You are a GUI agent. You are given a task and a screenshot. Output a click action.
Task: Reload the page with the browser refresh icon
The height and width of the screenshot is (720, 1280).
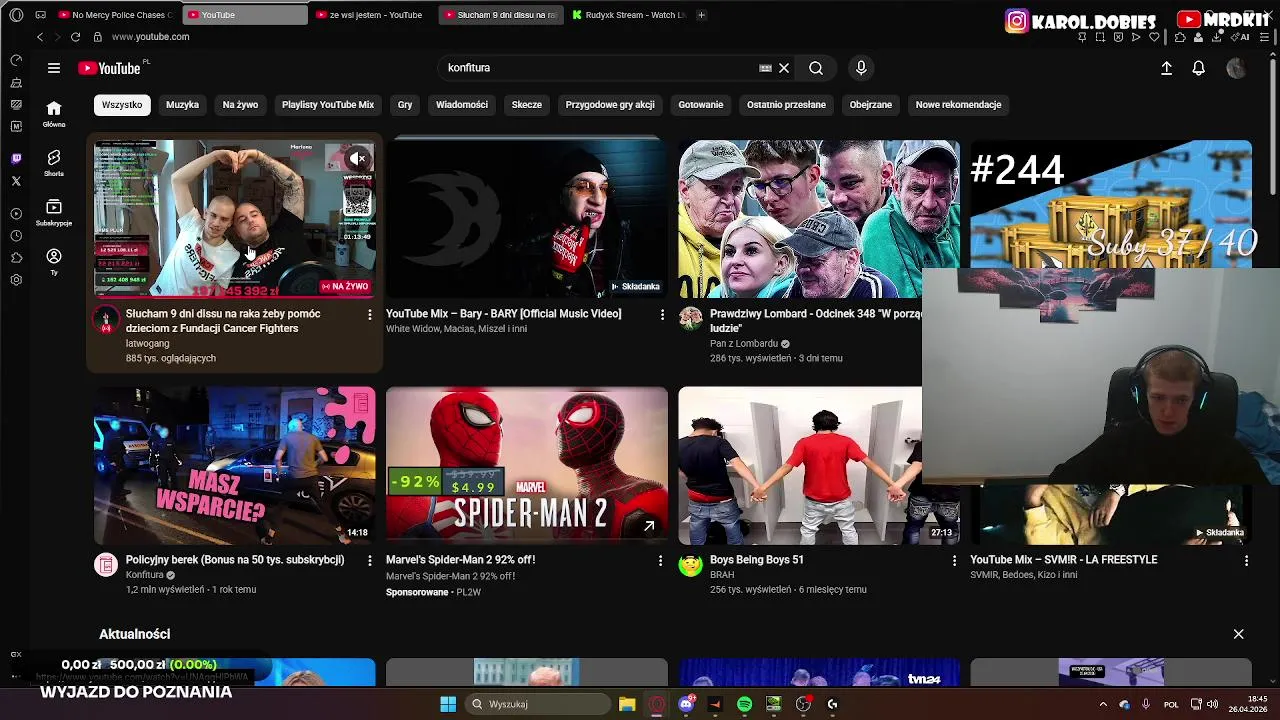coord(75,37)
